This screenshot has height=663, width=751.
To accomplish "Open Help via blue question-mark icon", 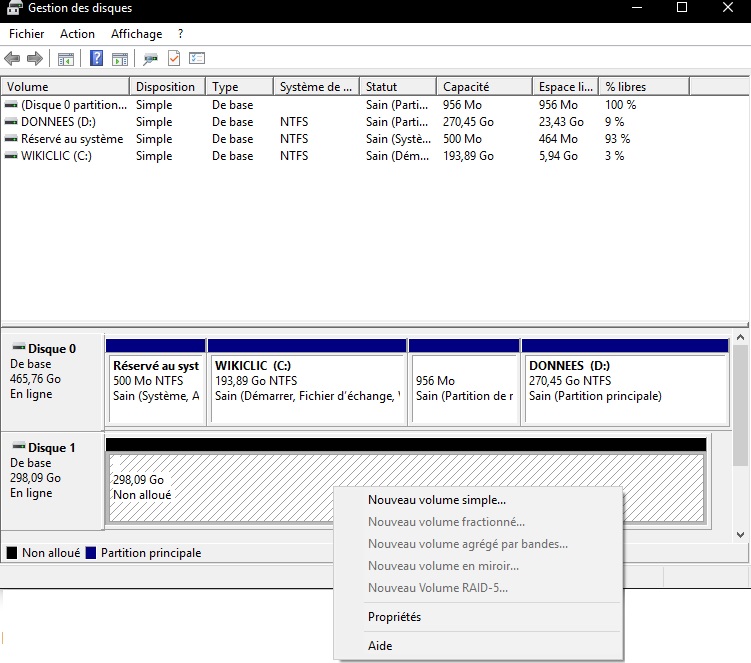I will (x=96, y=58).
